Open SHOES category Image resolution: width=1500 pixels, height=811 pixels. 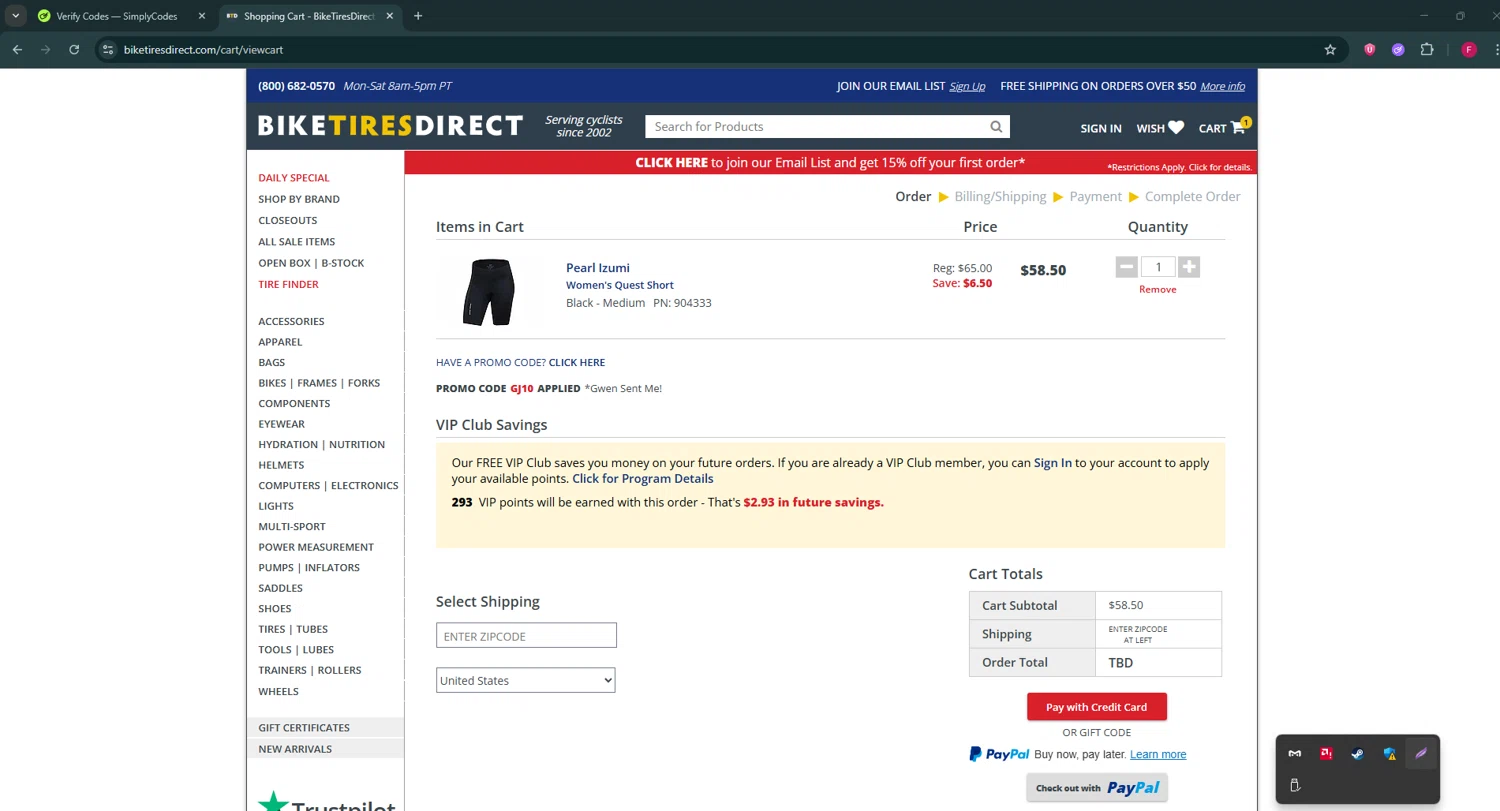click(x=275, y=608)
